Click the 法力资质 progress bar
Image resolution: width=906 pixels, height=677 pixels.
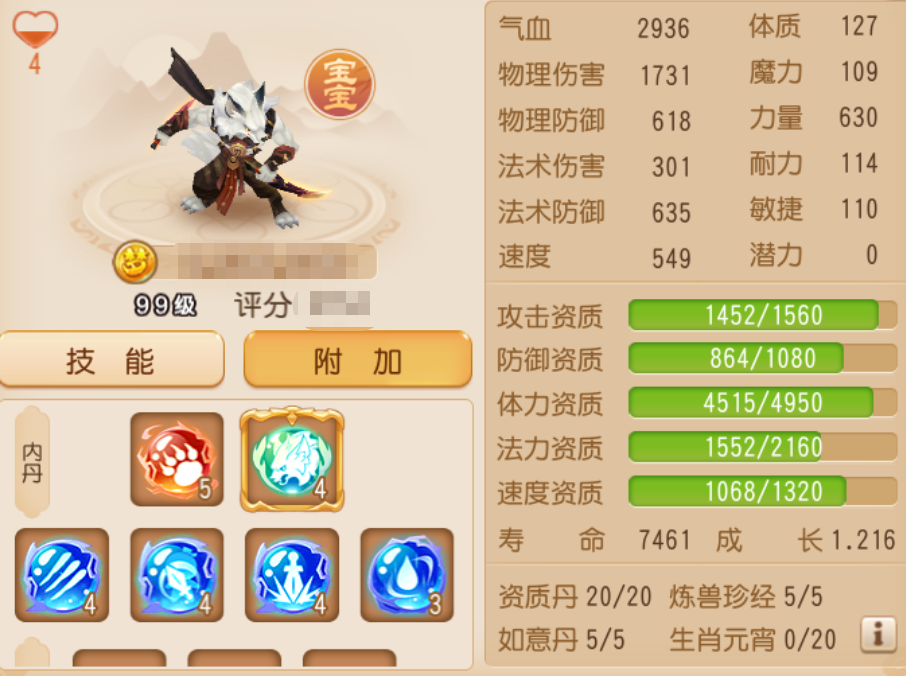763,447
